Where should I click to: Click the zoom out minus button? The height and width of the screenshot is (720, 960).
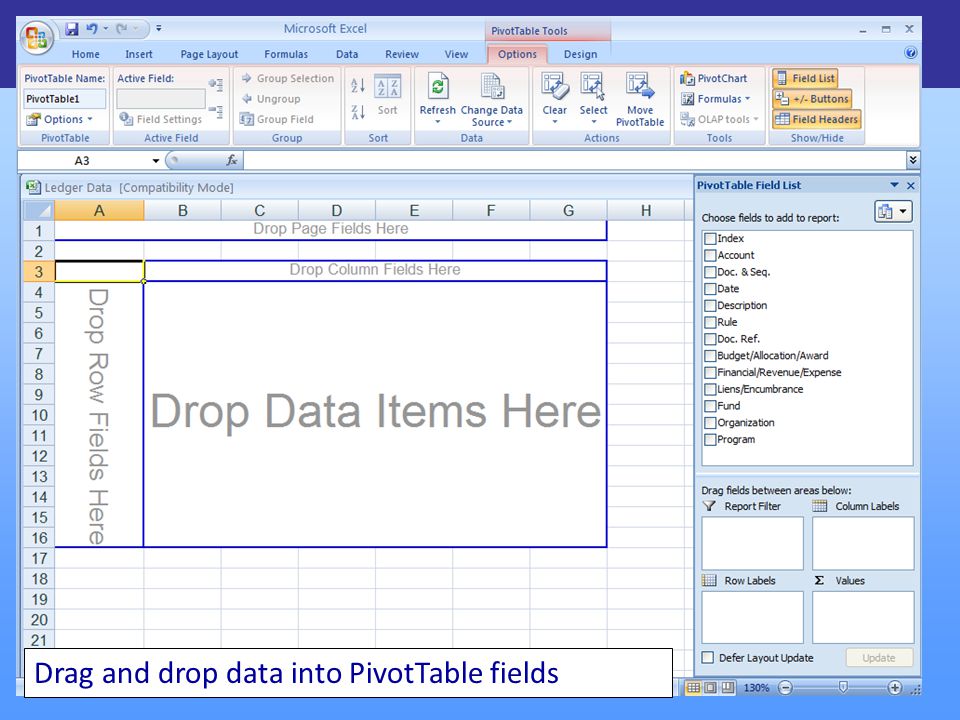pyautogui.click(x=786, y=688)
